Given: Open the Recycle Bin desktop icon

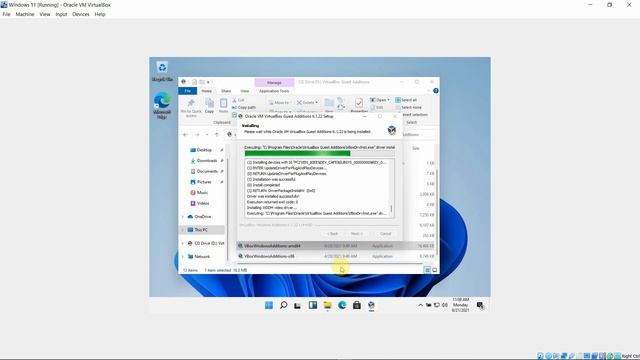Looking at the screenshot, I should pos(162,71).
